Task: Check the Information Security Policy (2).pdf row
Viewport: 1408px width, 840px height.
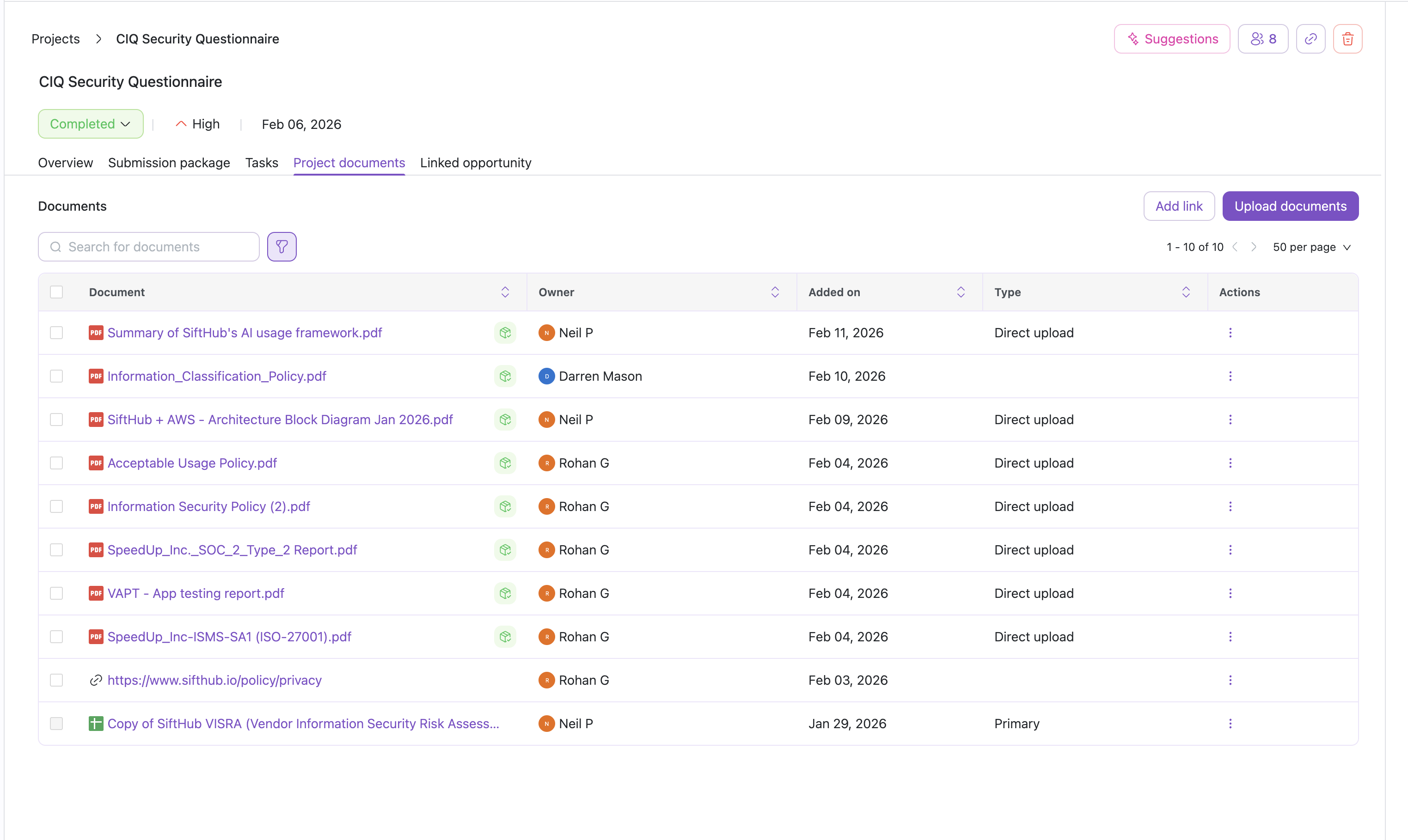Action: [56, 506]
